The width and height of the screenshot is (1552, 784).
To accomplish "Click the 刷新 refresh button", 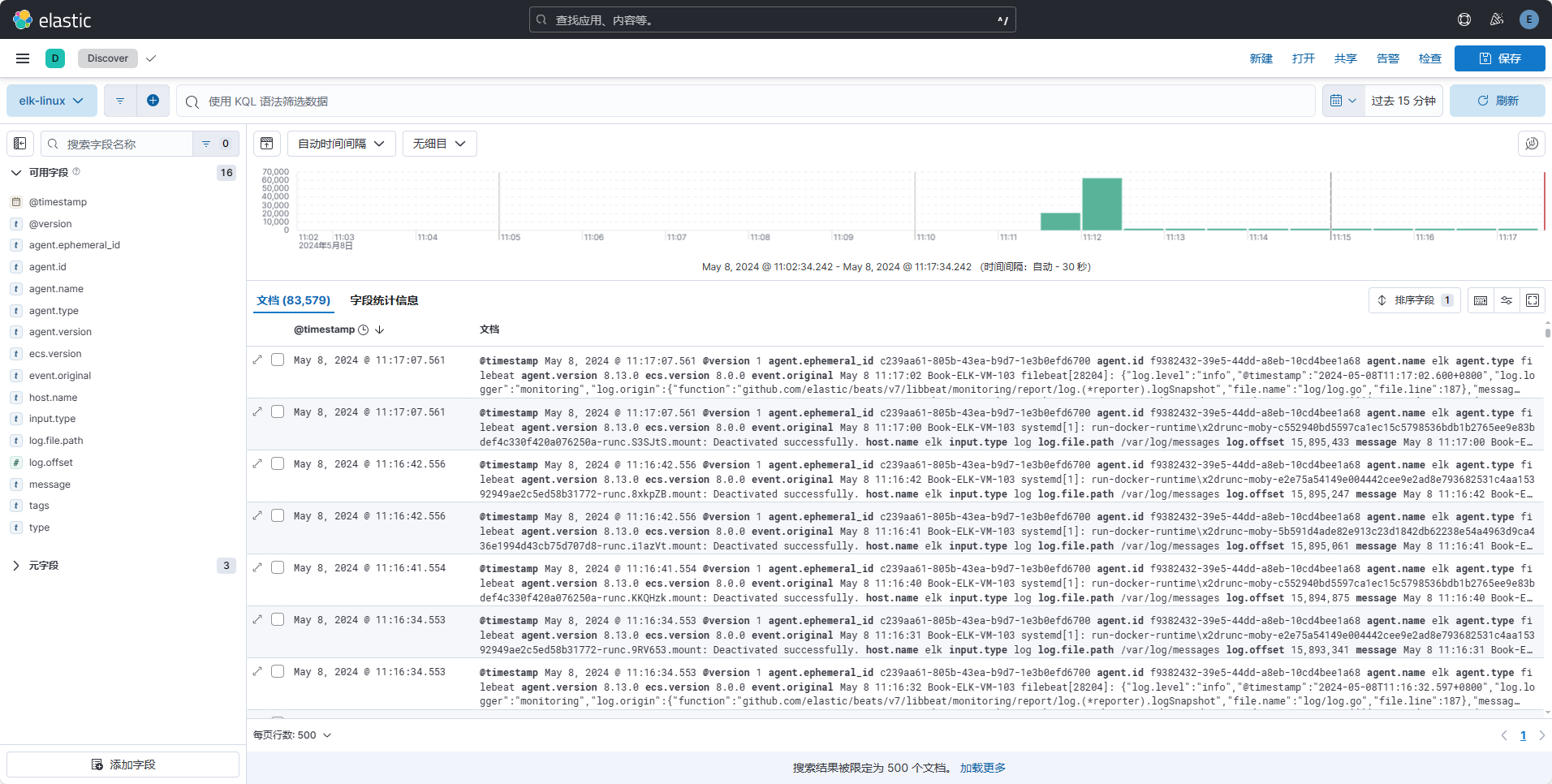I will (x=1497, y=101).
